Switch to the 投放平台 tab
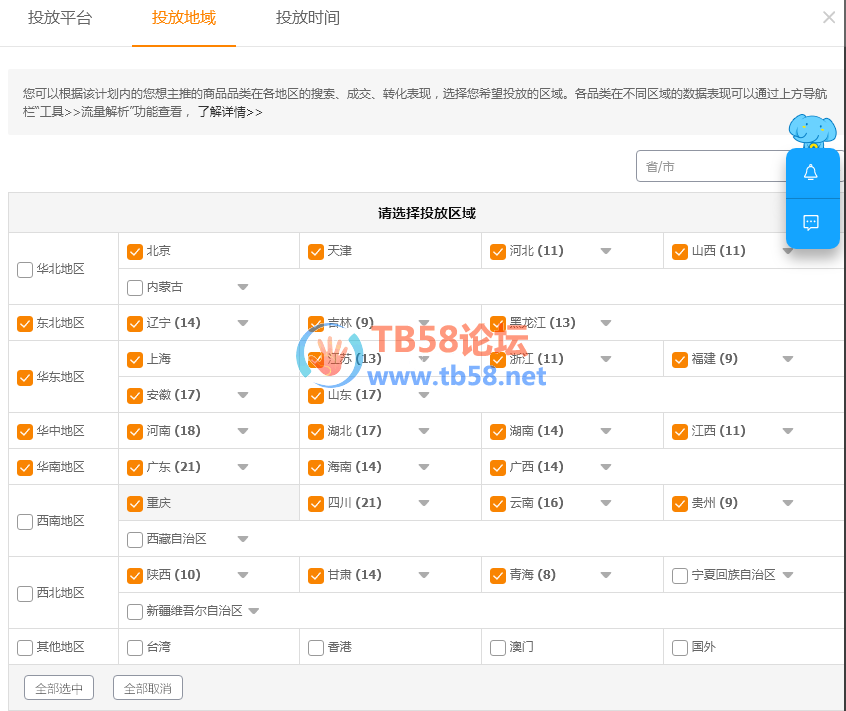The image size is (846, 711). pyautogui.click(x=60, y=18)
